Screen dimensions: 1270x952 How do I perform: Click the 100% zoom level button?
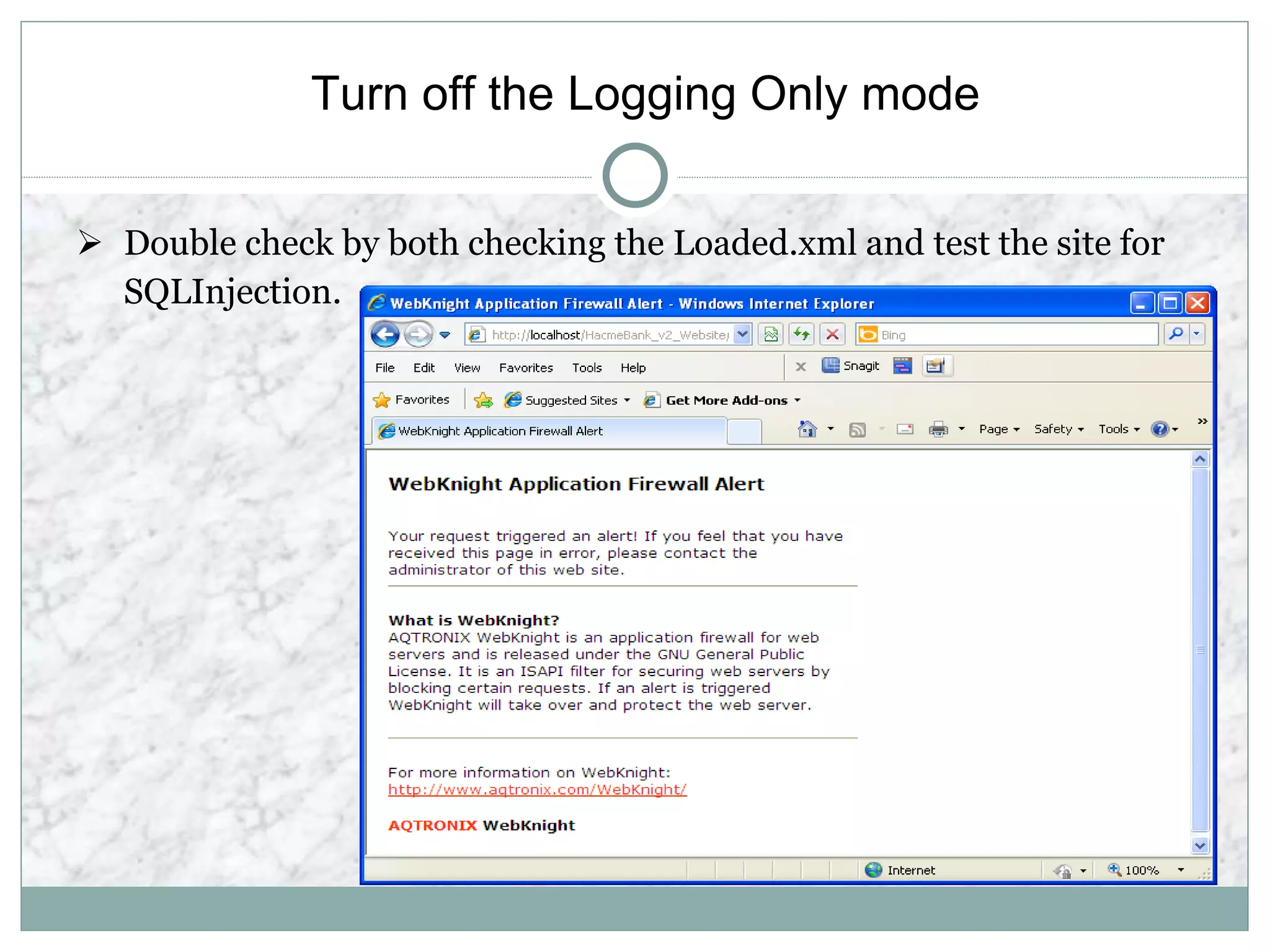click(x=1134, y=870)
